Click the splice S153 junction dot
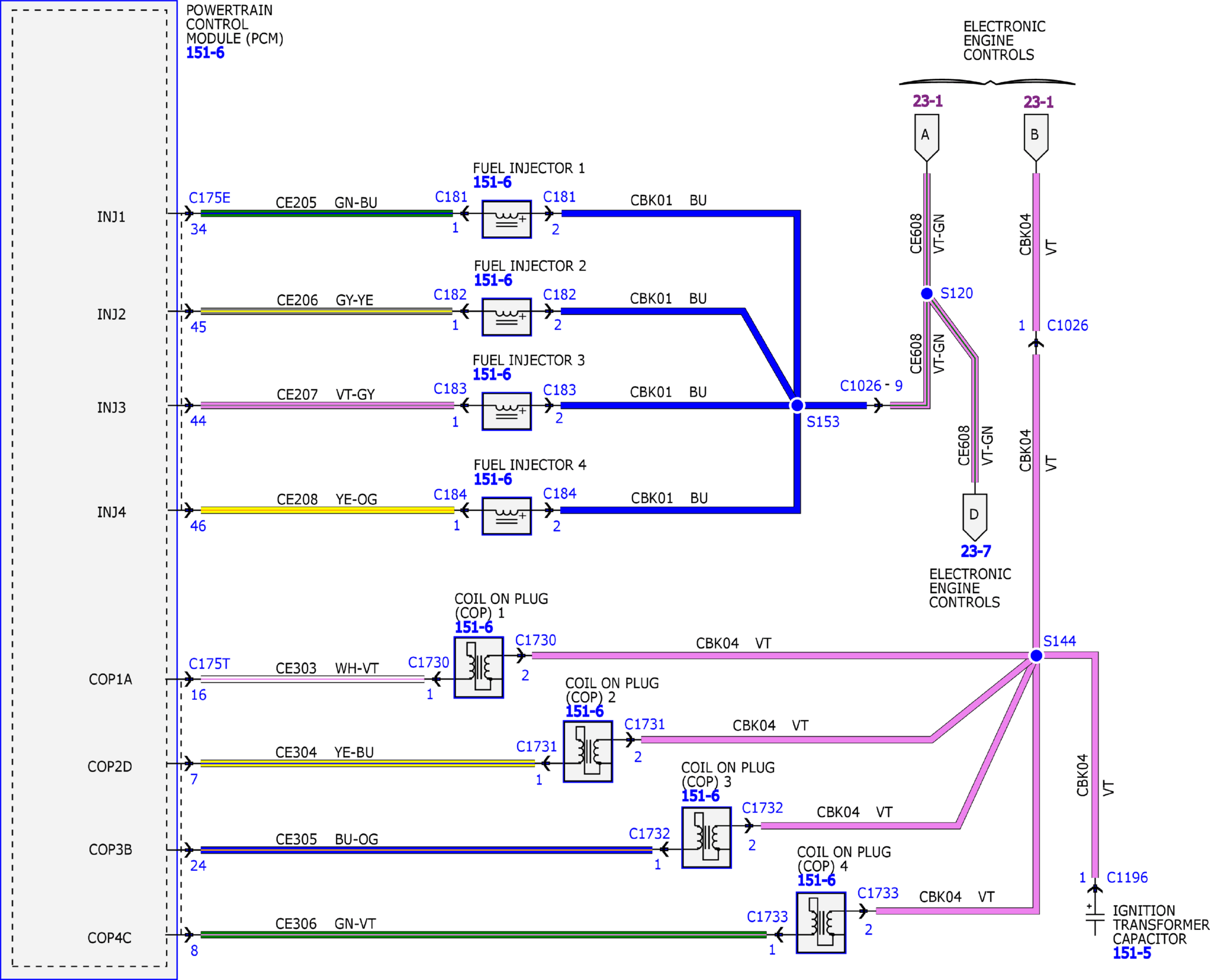The image size is (1210, 980). click(x=796, y=405)
